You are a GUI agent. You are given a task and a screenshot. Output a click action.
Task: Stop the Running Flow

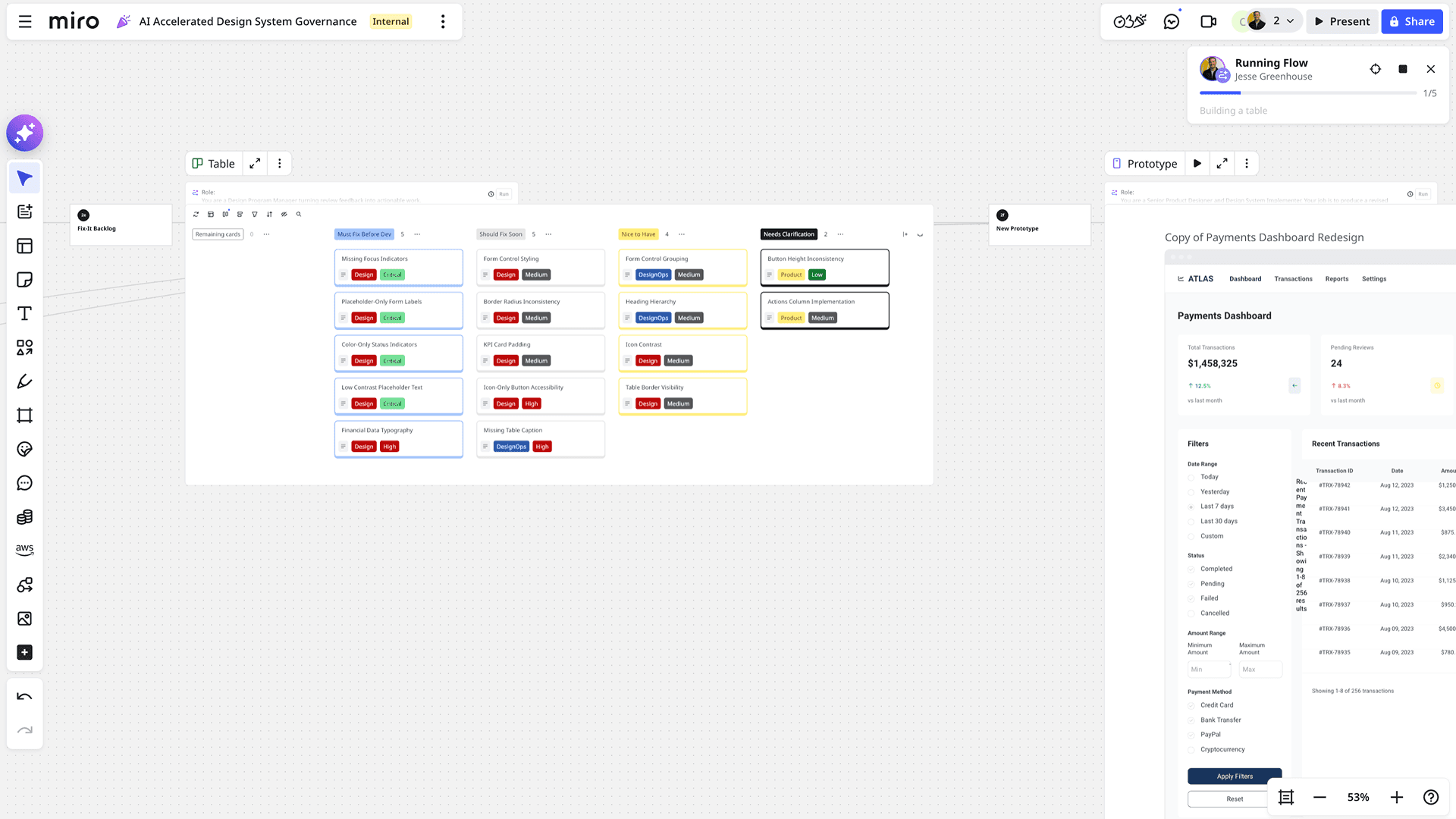(x=1403, y=69)
